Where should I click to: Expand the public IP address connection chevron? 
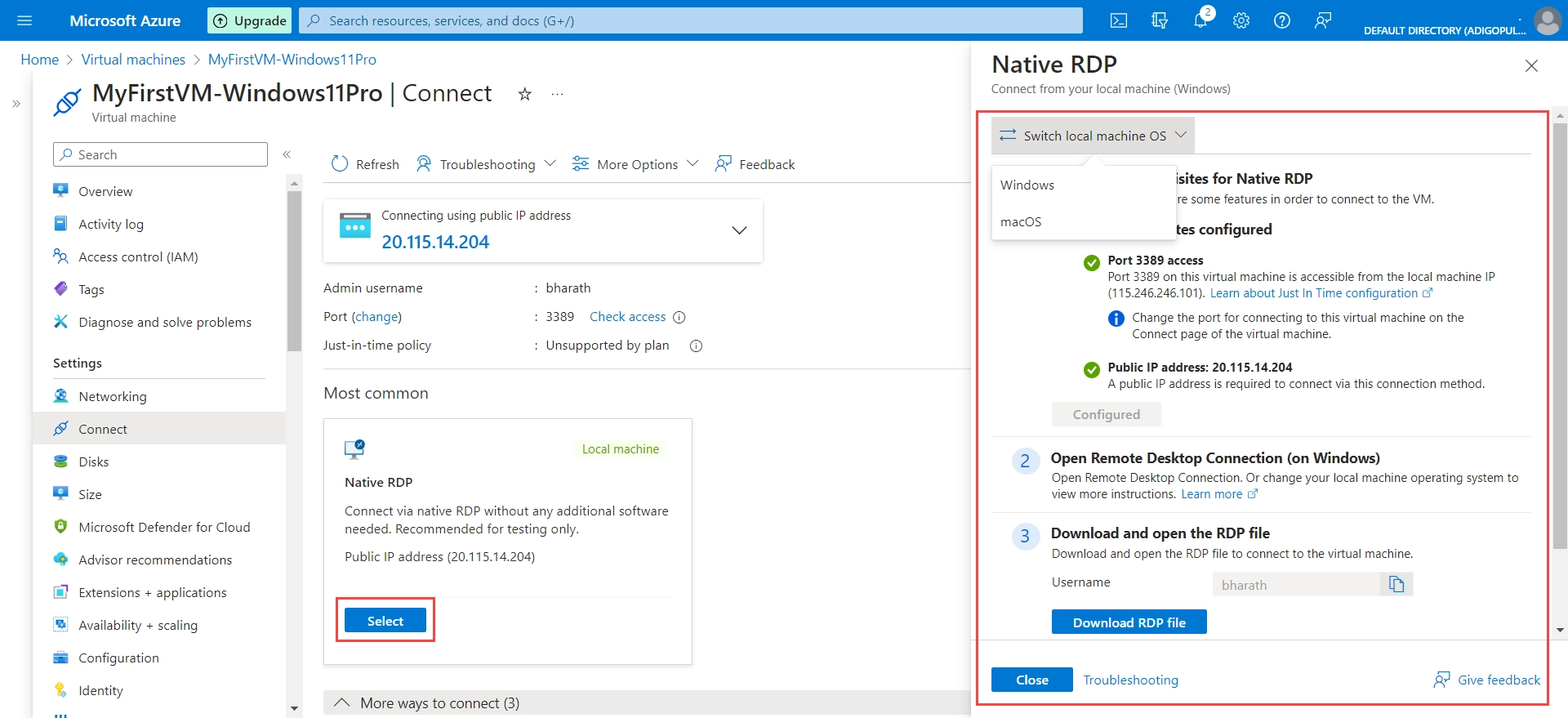(x=739, y=230)
